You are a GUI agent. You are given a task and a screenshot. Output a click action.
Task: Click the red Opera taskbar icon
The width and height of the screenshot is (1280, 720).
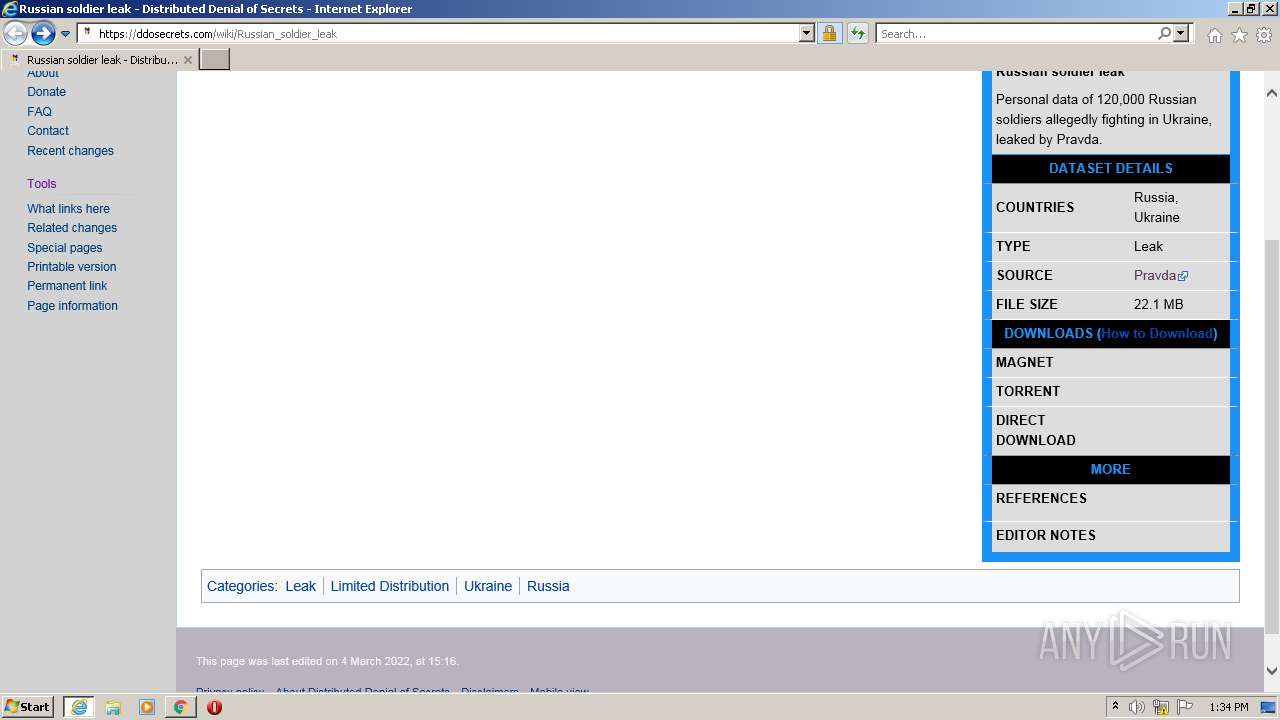coord(214,707)
